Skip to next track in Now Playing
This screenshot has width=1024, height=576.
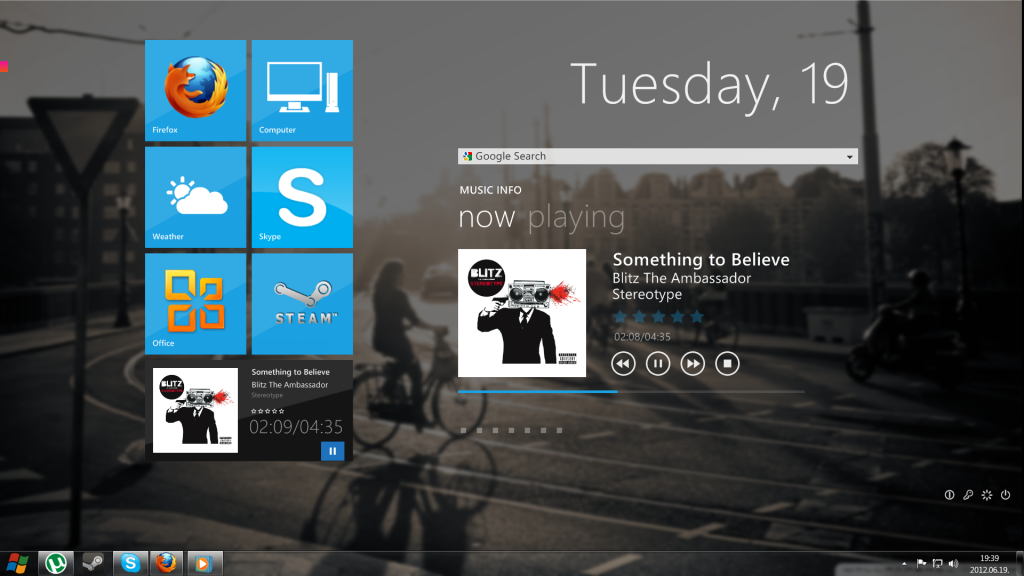(692, 364)
